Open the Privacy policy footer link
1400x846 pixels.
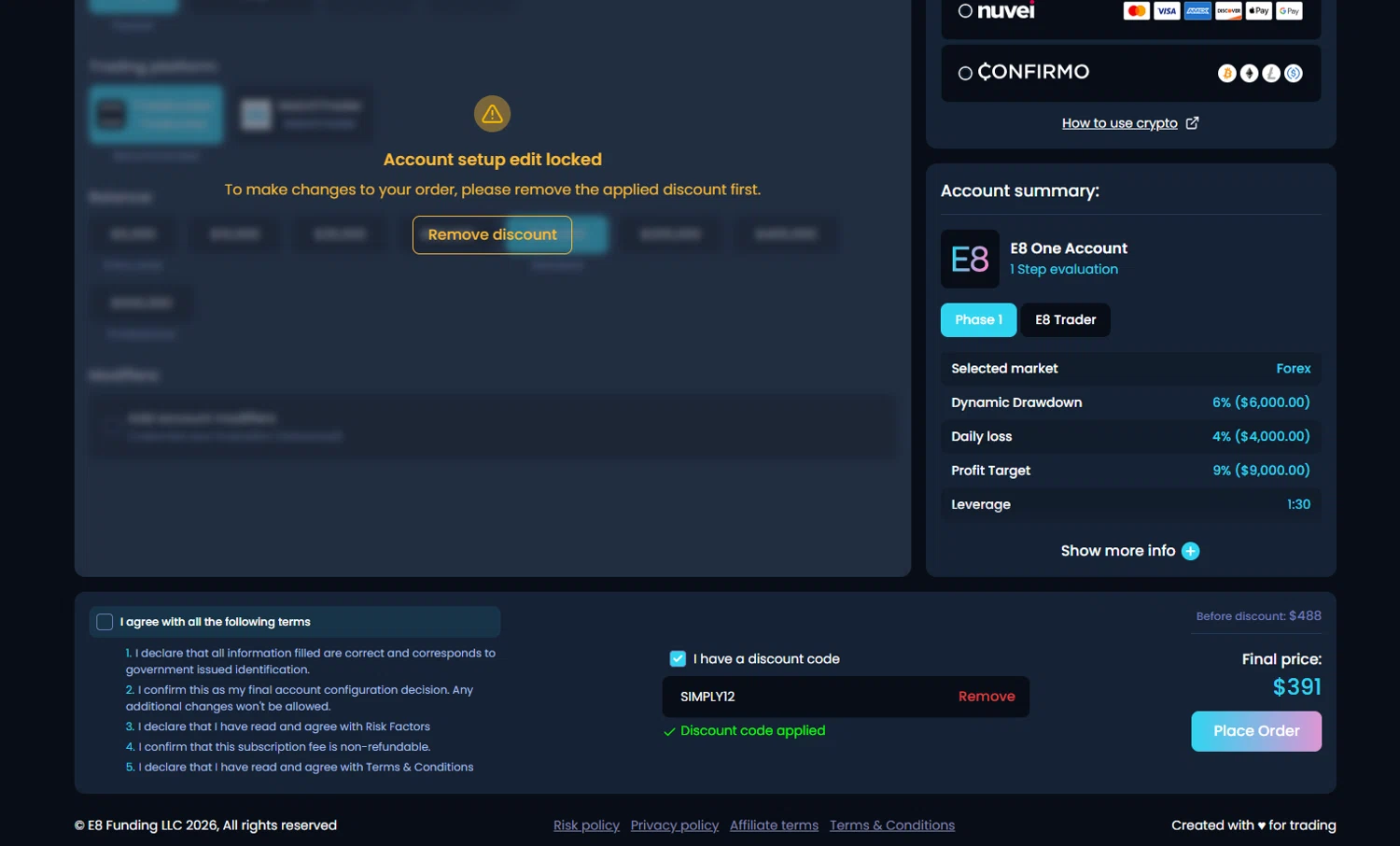coord(675,825)
